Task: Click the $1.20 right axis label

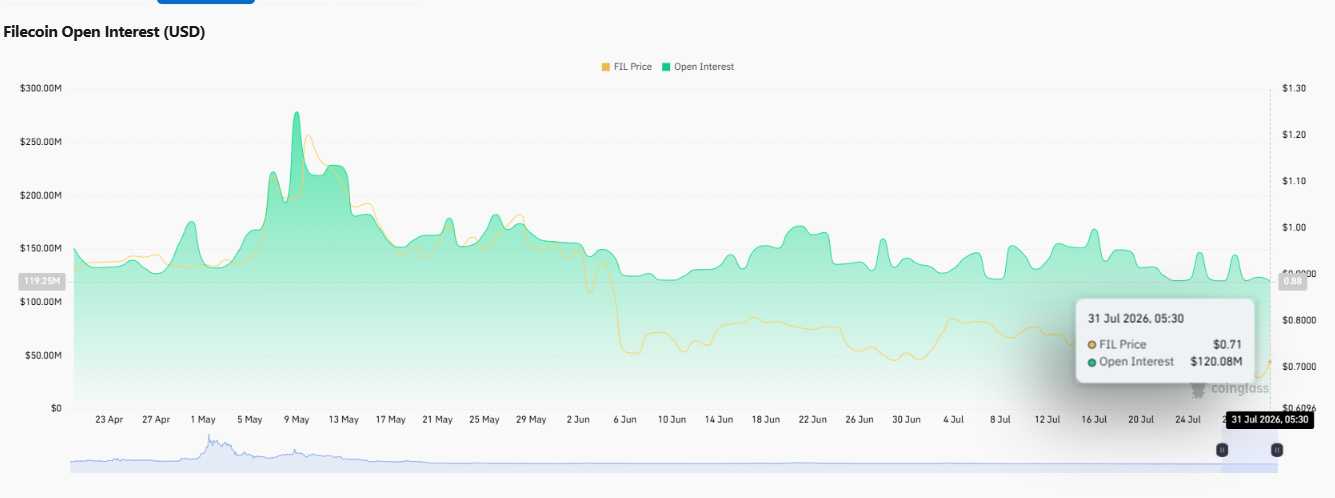Action: [x=1294, y=135]
